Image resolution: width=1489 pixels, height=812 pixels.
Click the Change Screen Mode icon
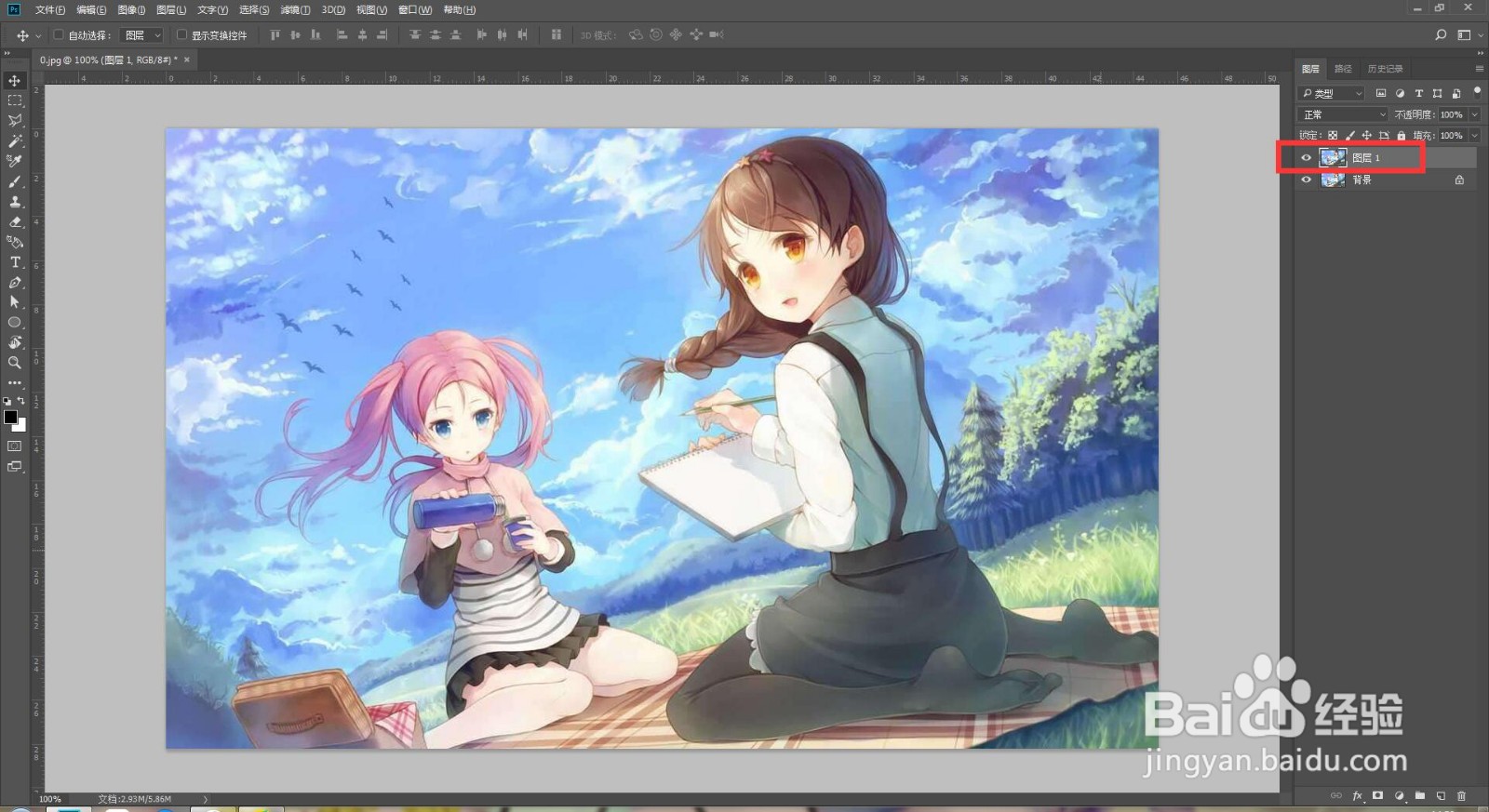click(15, 467)
